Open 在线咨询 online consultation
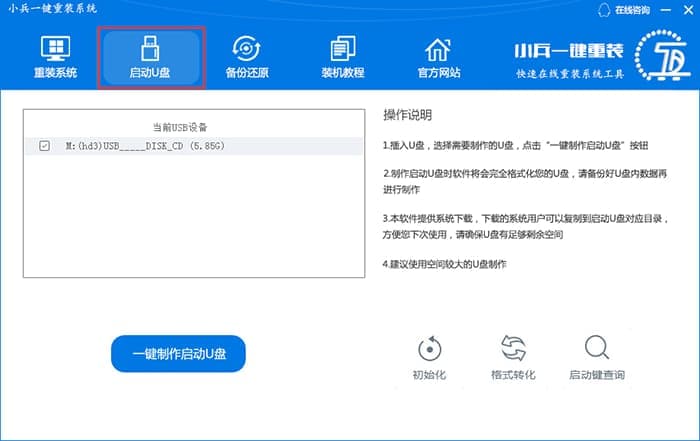The width and height of the screenshot is (700, 441). pos(632,10)
